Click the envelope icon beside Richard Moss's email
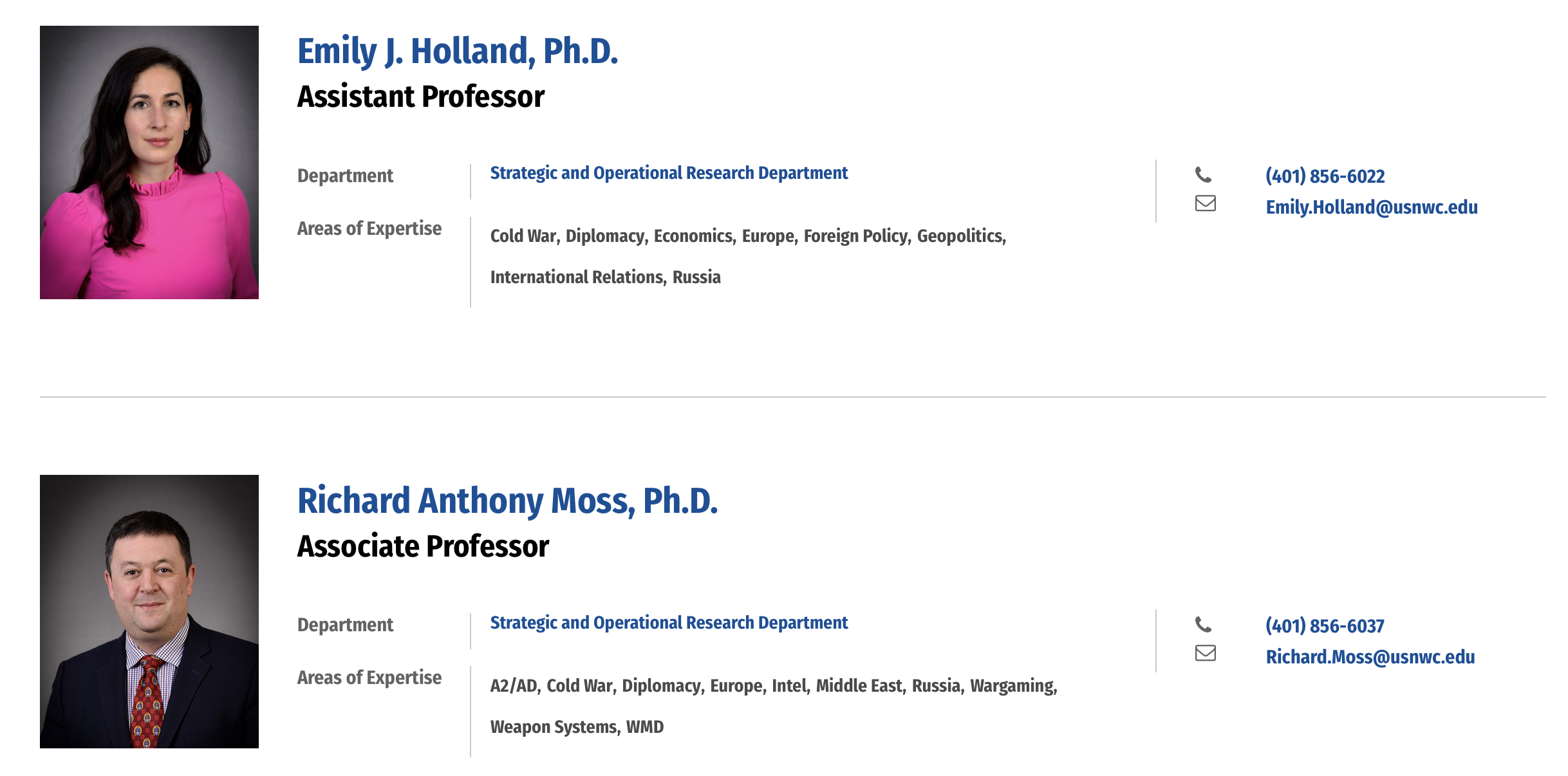This screenshot has height=776, width=1568. pyautogui.click(x=1205, y=653)
